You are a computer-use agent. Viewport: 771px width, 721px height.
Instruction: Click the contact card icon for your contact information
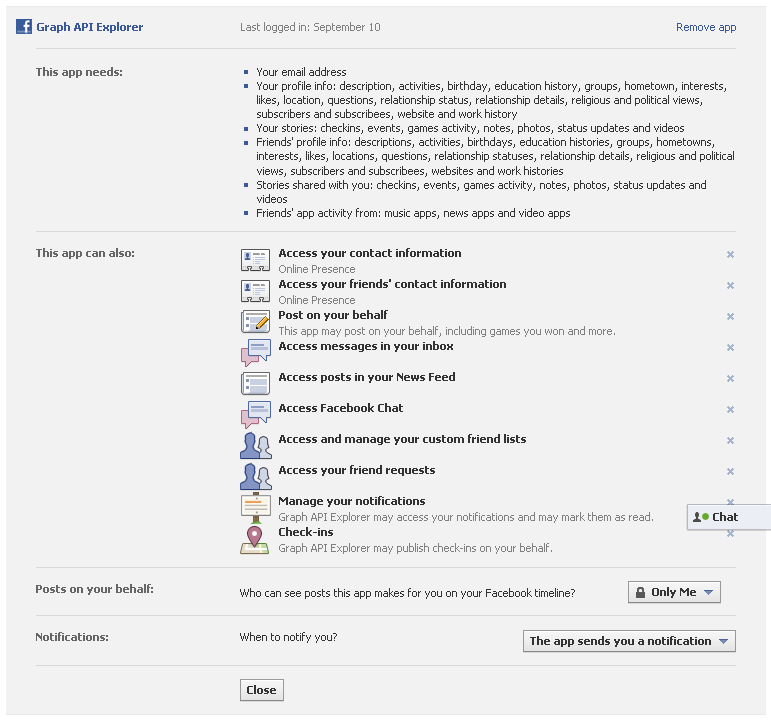tap(255, 260)
